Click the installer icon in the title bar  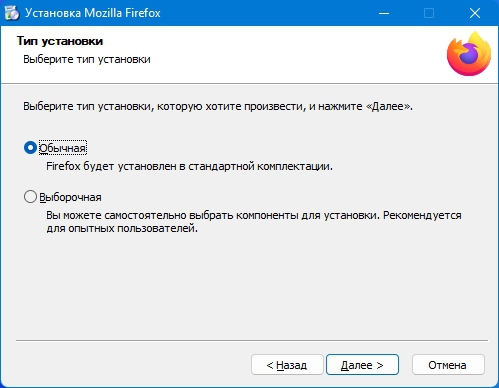(x=12, y=13)
